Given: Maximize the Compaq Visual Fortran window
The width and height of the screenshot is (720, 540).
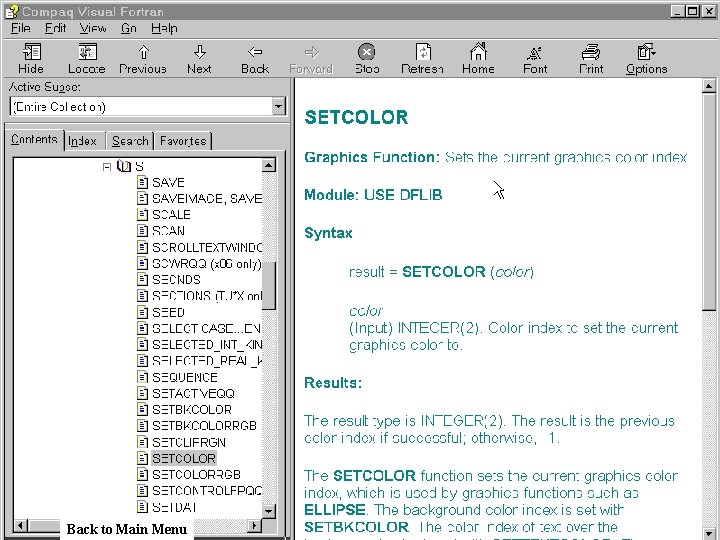Looking at the screenshot, I should click(x=692, y=11).
